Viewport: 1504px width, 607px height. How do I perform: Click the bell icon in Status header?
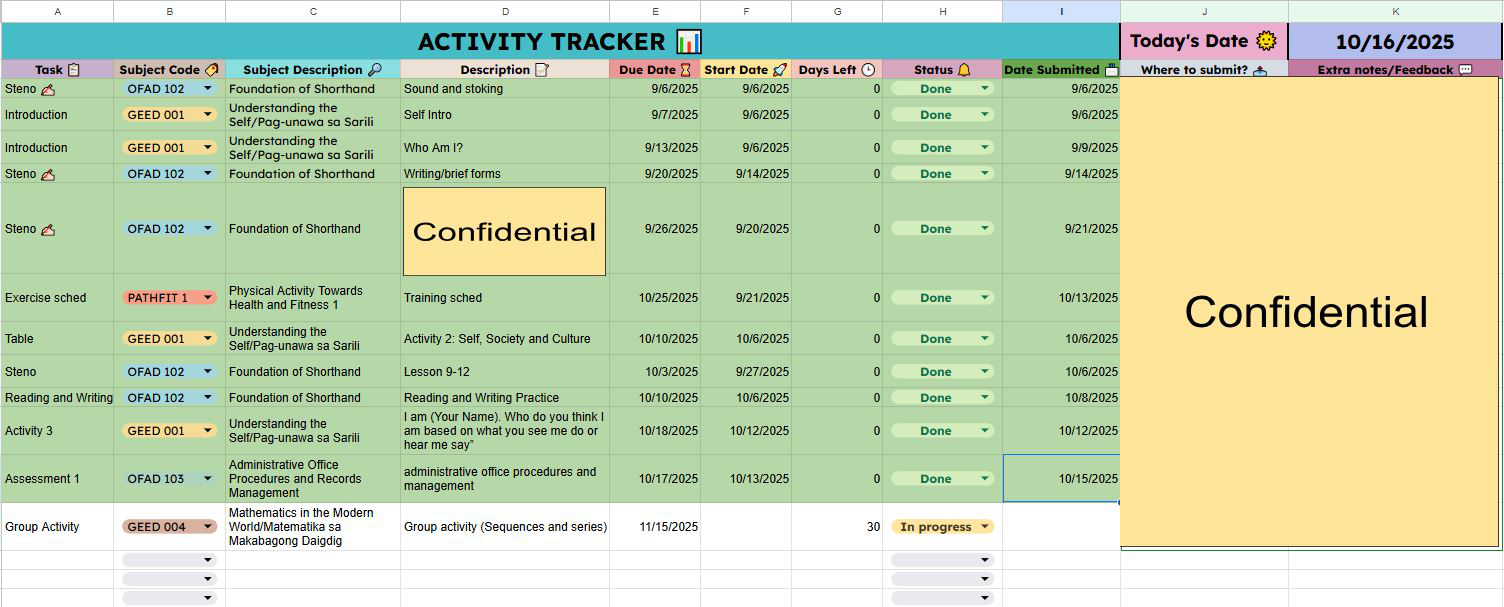click(x=964, y=70)
